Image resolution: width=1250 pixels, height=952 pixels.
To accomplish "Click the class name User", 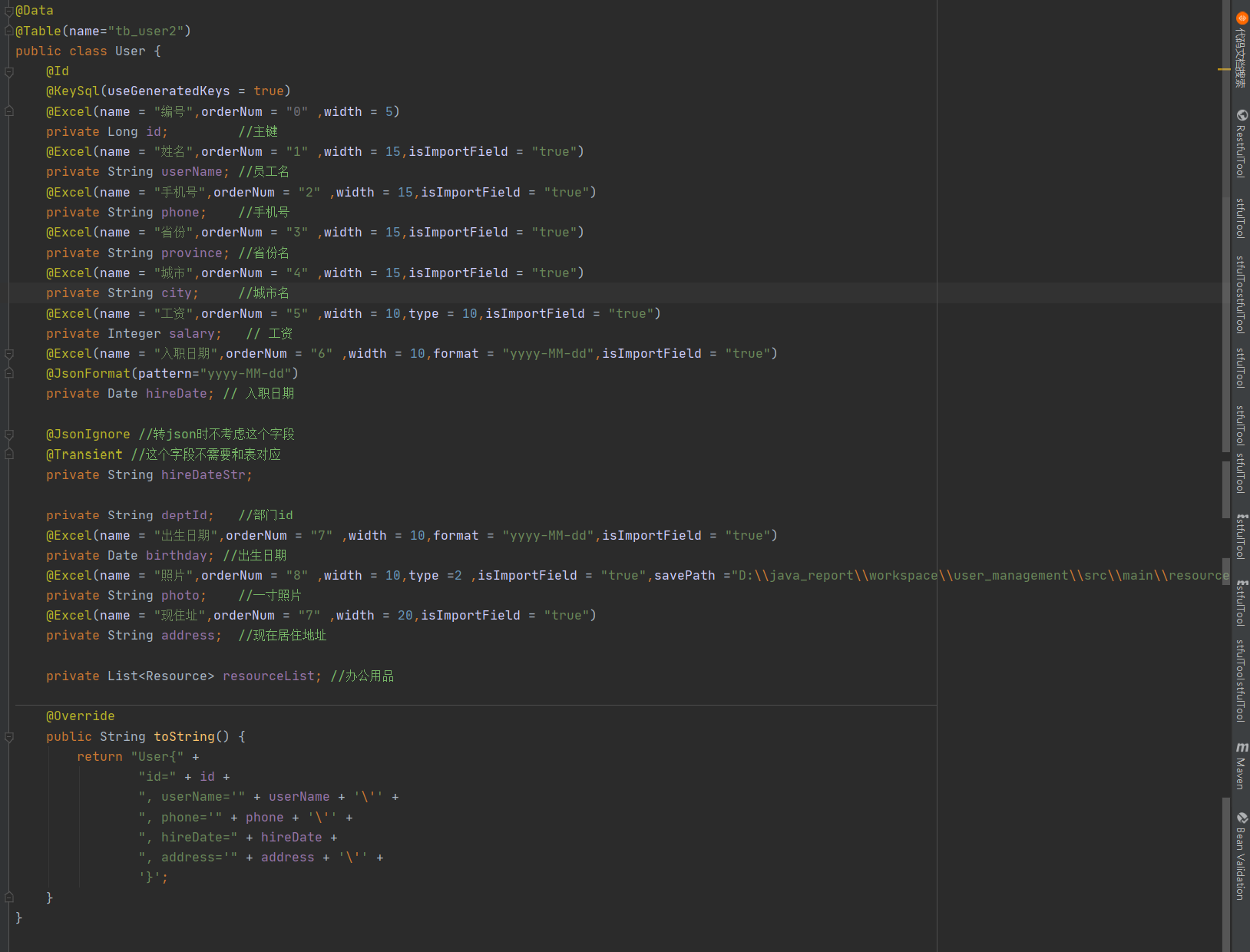I will point(131,51).
